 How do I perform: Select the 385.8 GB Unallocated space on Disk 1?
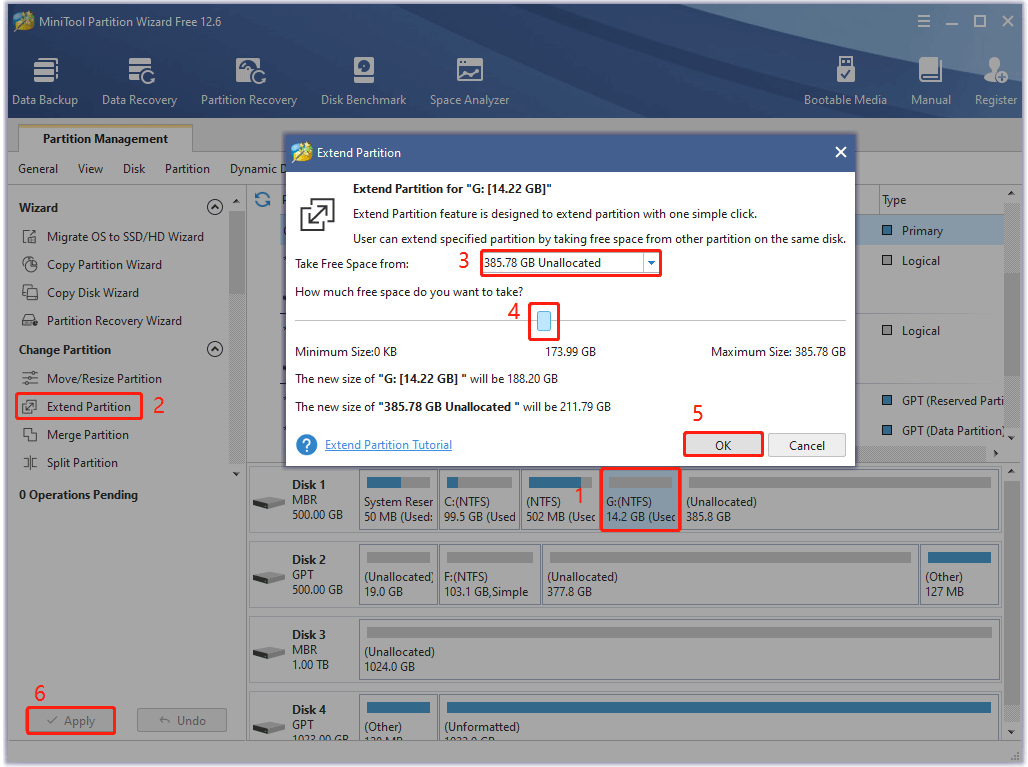point(840,500)
